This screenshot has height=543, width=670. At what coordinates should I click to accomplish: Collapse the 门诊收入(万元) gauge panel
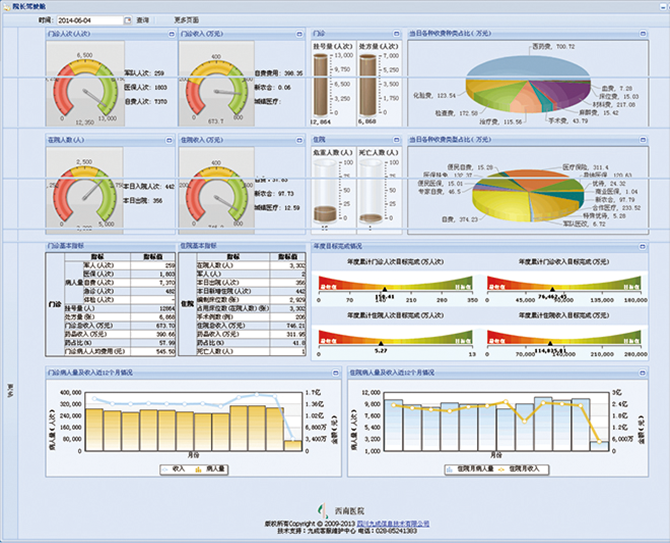[x=300, y=33]
